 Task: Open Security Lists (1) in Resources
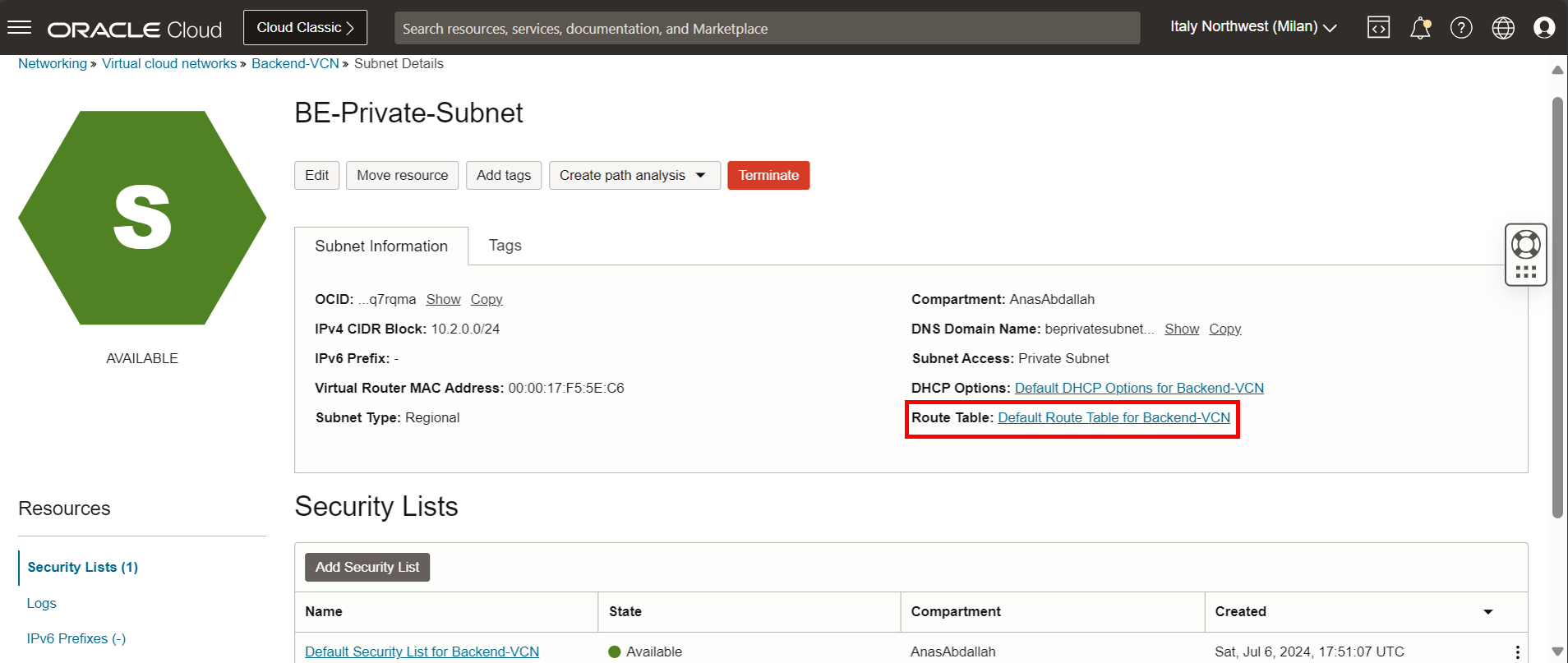(82, 567)
